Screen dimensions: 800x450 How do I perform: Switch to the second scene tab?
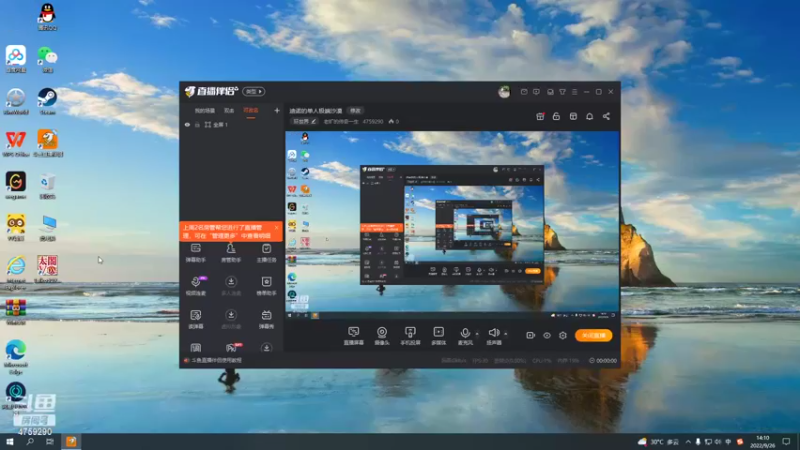(229, 111)
